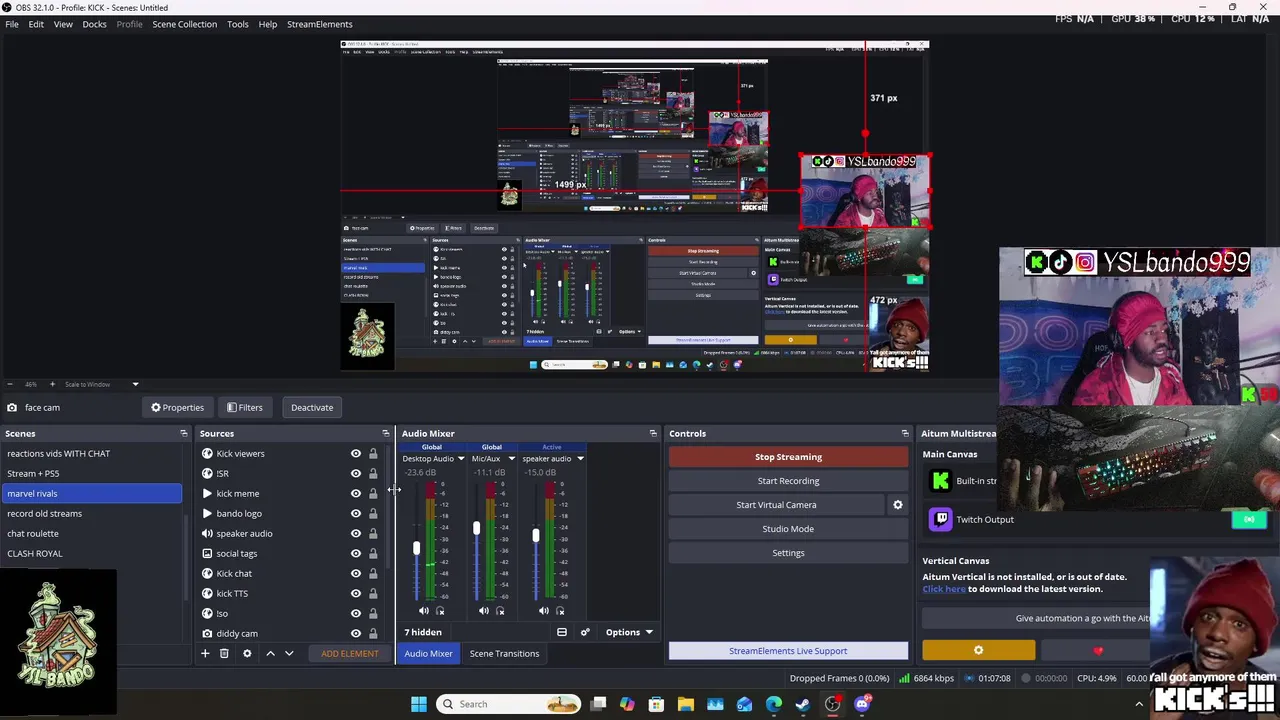Toggle the lock on kick TTS source
The width and height of the screenshot is (1280, 720).
(x=373, y=593)
